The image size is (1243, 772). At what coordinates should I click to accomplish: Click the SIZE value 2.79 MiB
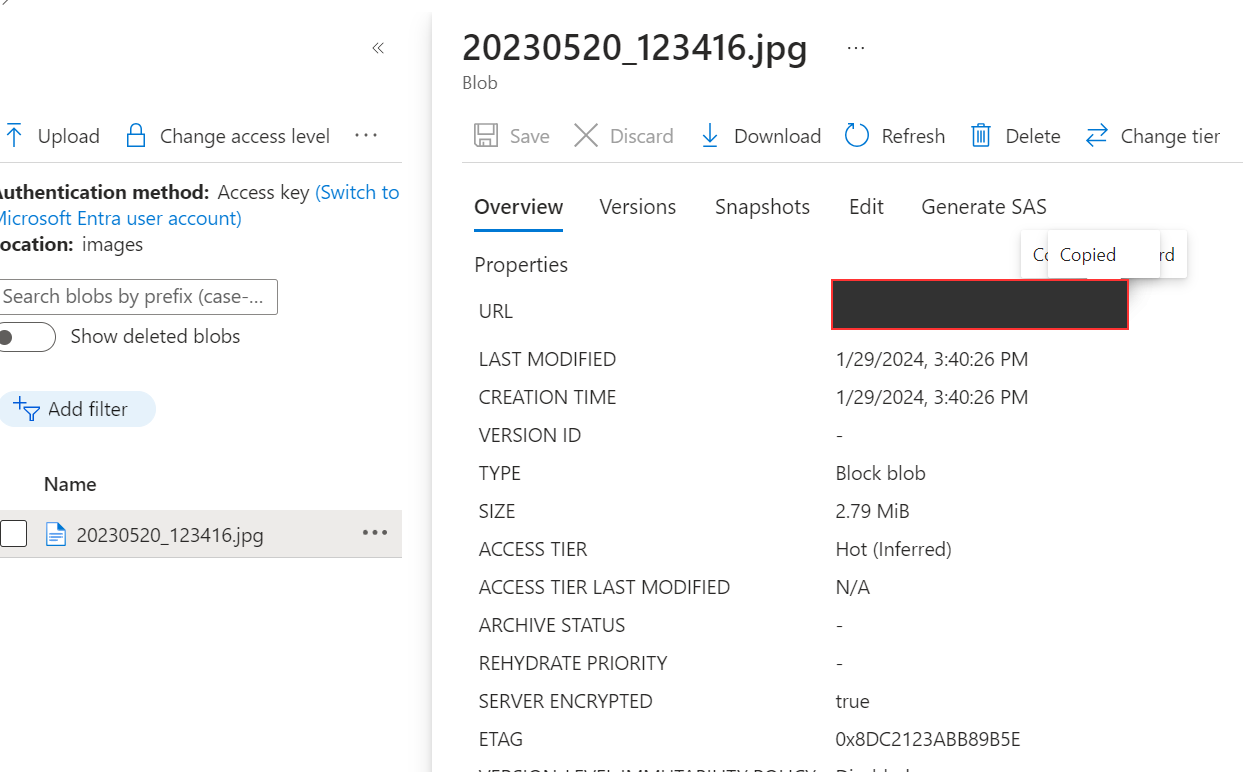pos(872,511)
